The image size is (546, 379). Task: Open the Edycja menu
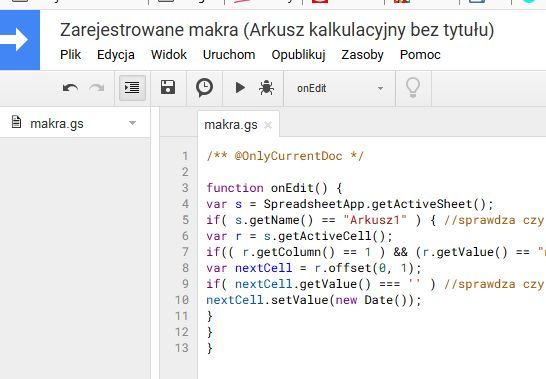[x=116, y=55]
